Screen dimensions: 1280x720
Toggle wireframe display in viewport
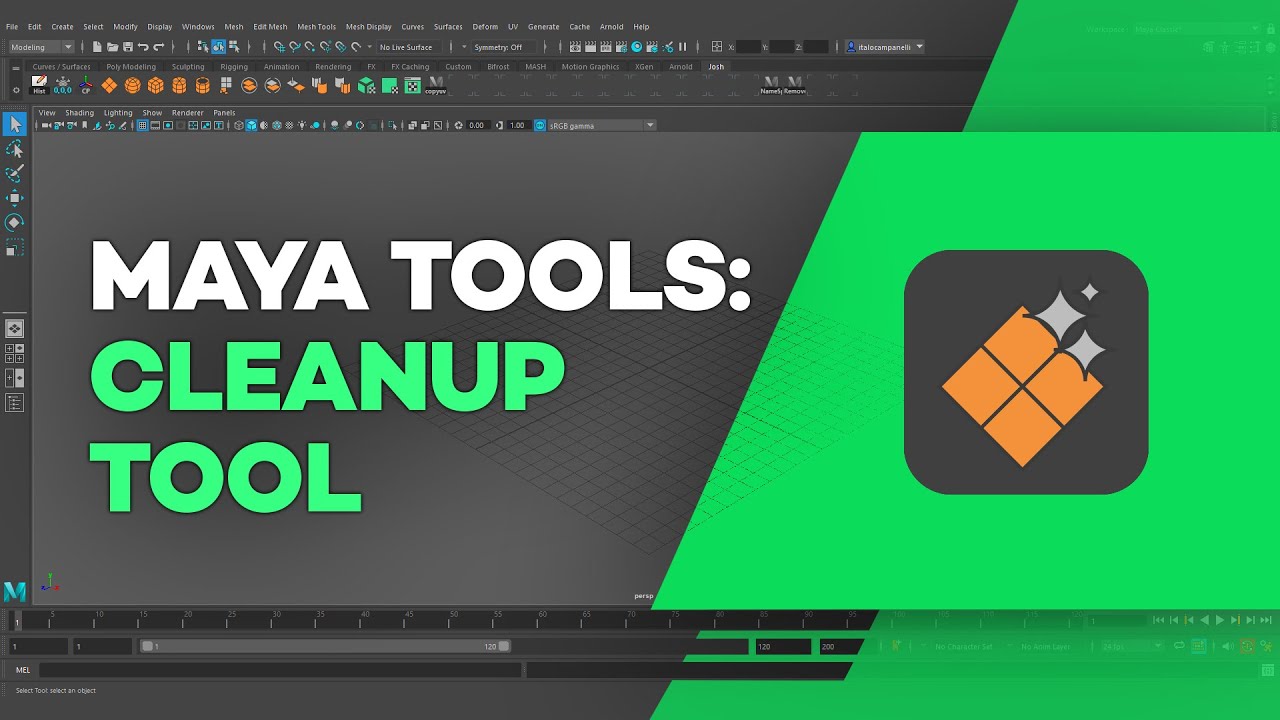(x=238, y=125)
